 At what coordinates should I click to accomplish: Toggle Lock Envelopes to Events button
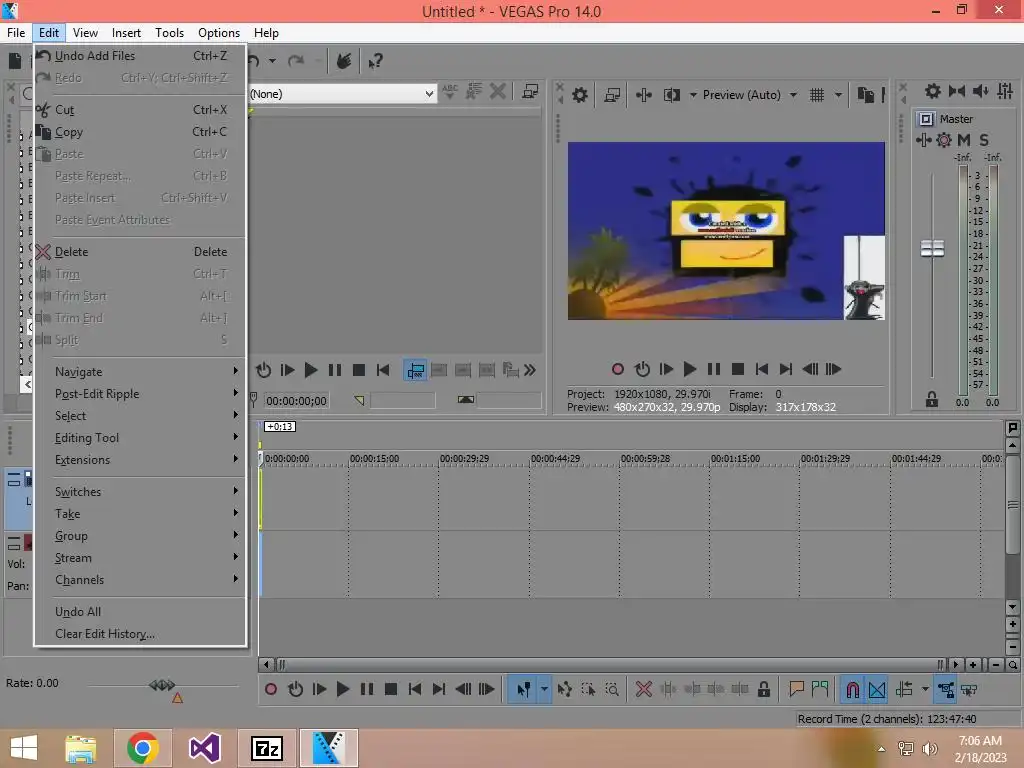945,689
